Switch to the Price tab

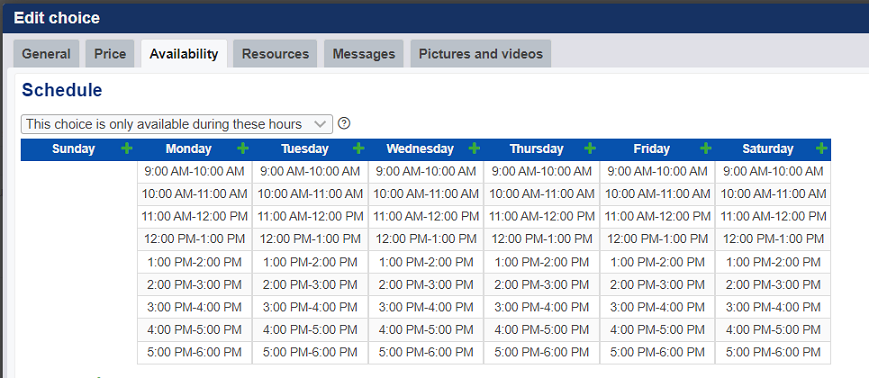pyautogui.click(x=110, y=54)
